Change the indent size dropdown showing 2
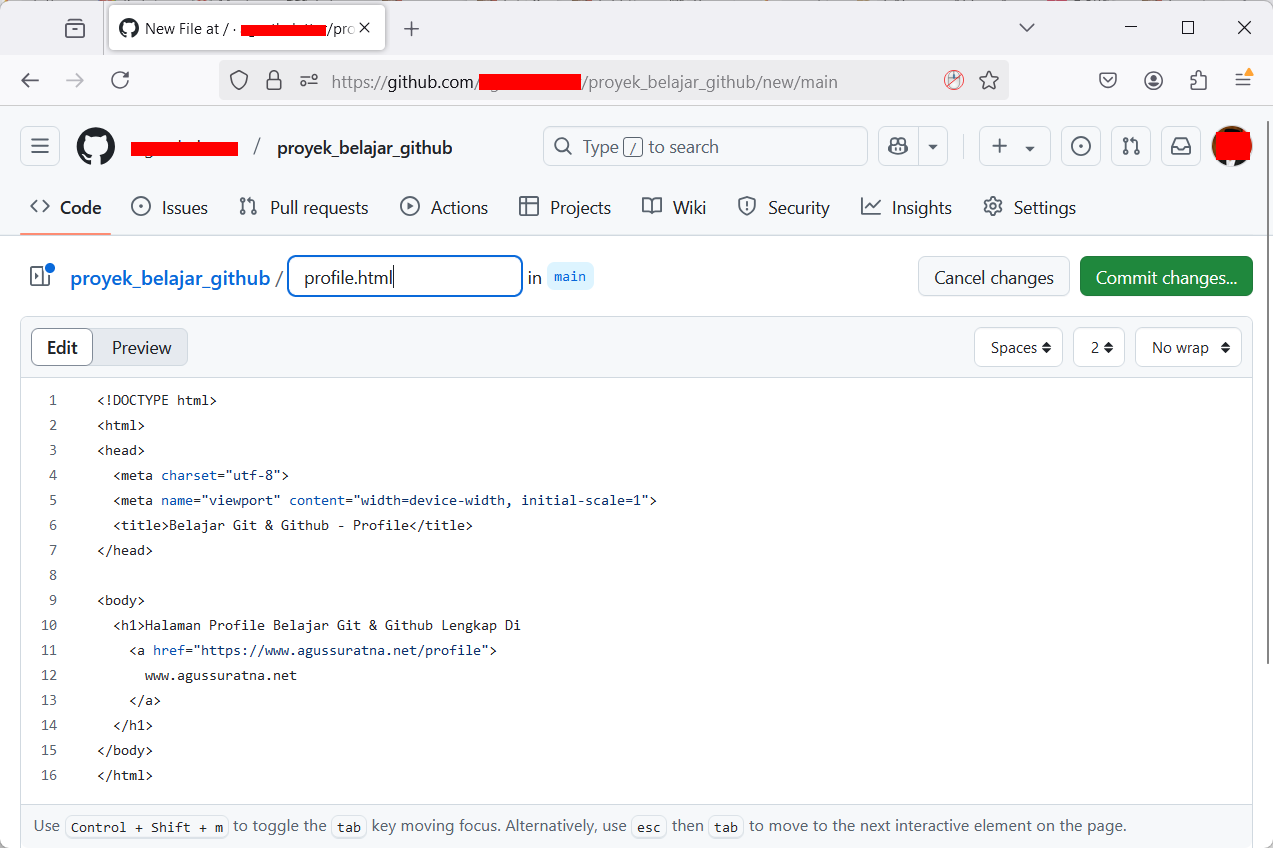The image size is (1273, 848). pos(1099,348)
